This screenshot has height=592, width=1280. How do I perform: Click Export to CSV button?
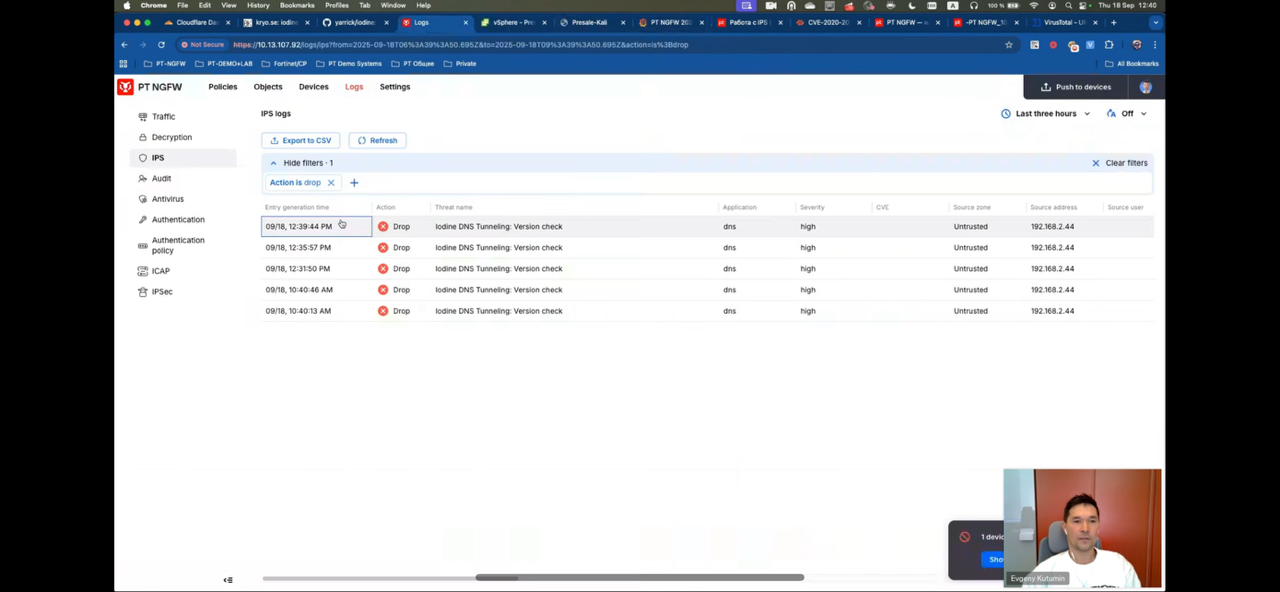[x=301, y=141]
